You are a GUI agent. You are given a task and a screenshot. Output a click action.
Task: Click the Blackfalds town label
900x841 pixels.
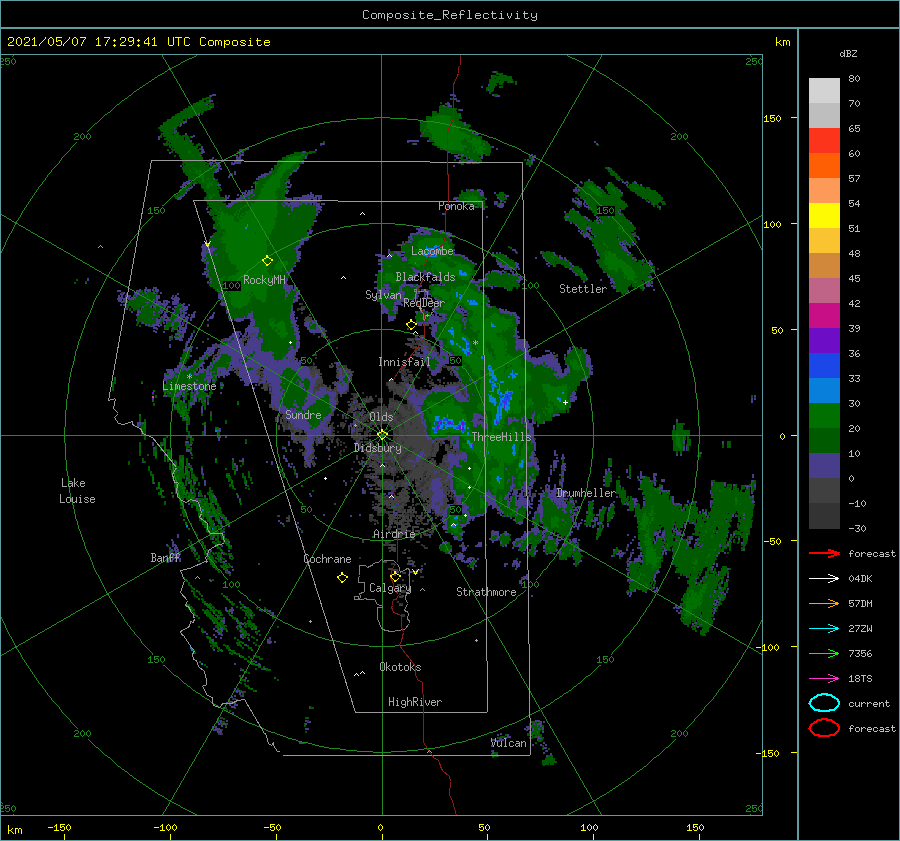425,277
